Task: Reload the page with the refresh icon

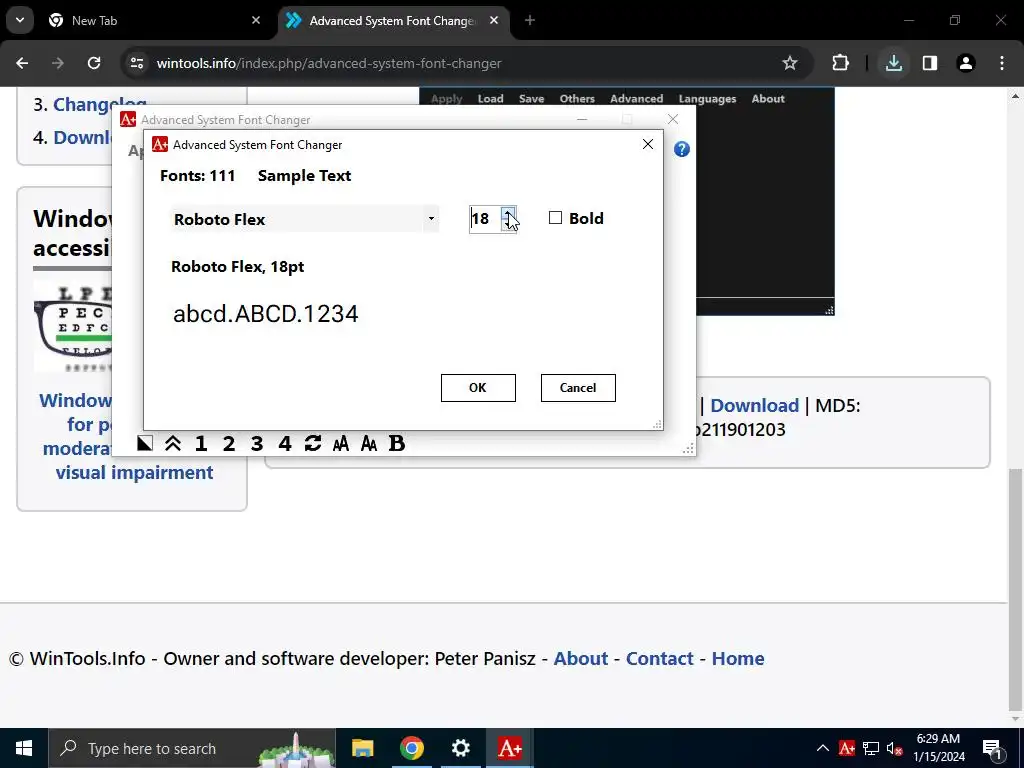Action: point(94,63)
